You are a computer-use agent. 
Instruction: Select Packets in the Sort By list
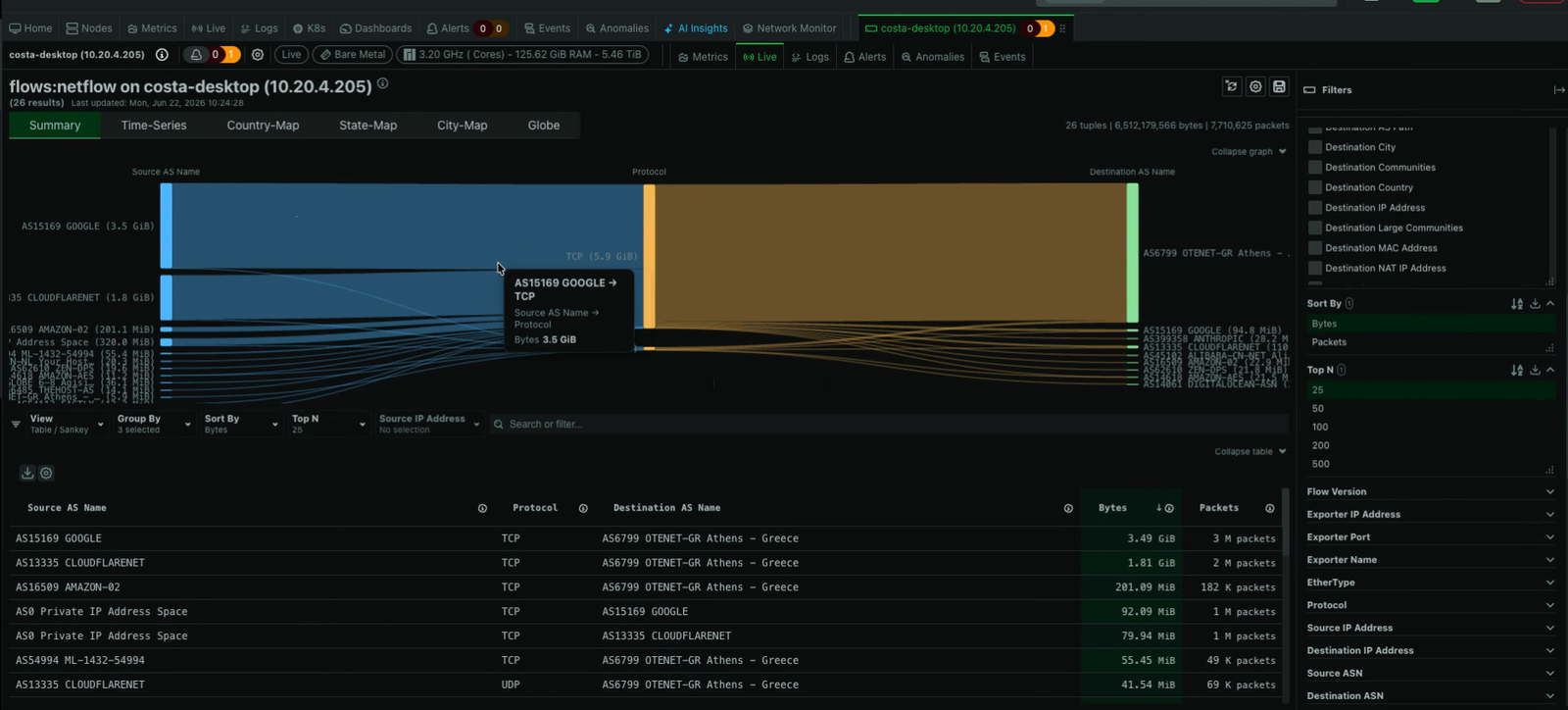pyautogui.click(x=1430, y=342)
